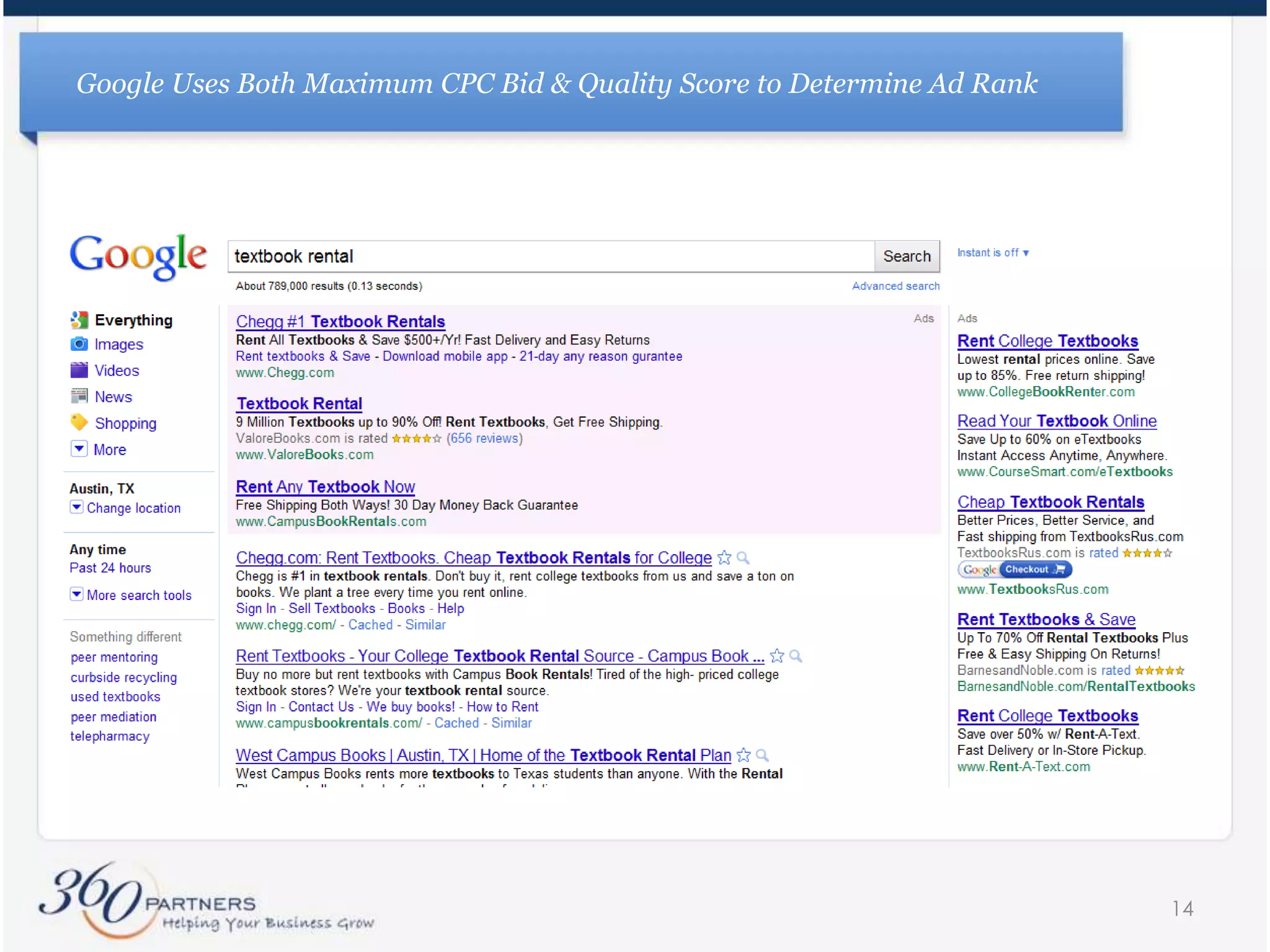The width and height of the screenshot is (1270, 952).
Task: Search peer mentoring suggestion
Action: (114, 657)
